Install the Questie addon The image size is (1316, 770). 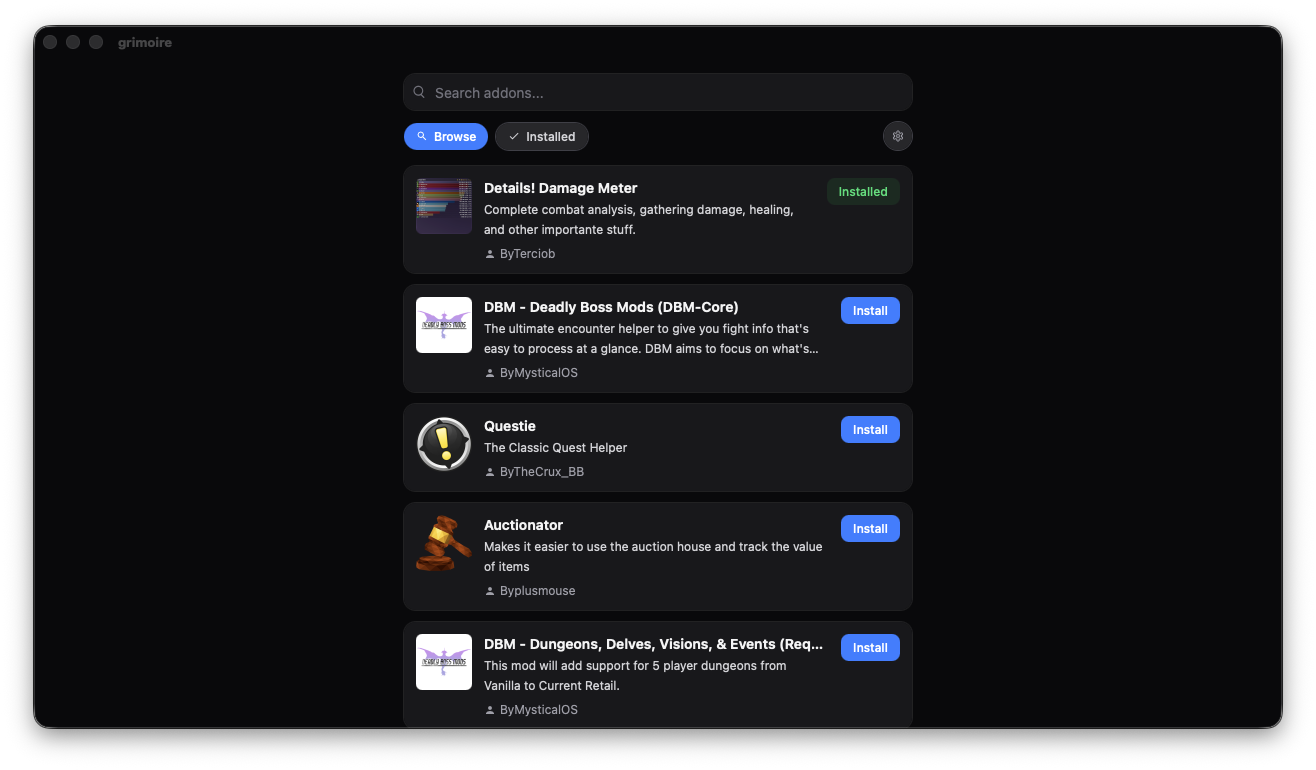click(x=870, y=430)
